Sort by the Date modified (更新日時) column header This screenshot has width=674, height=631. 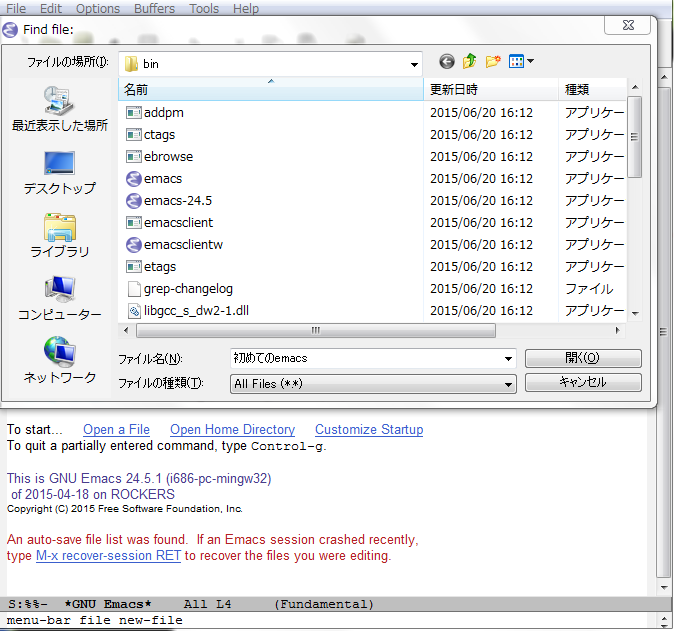coord(491,89)
